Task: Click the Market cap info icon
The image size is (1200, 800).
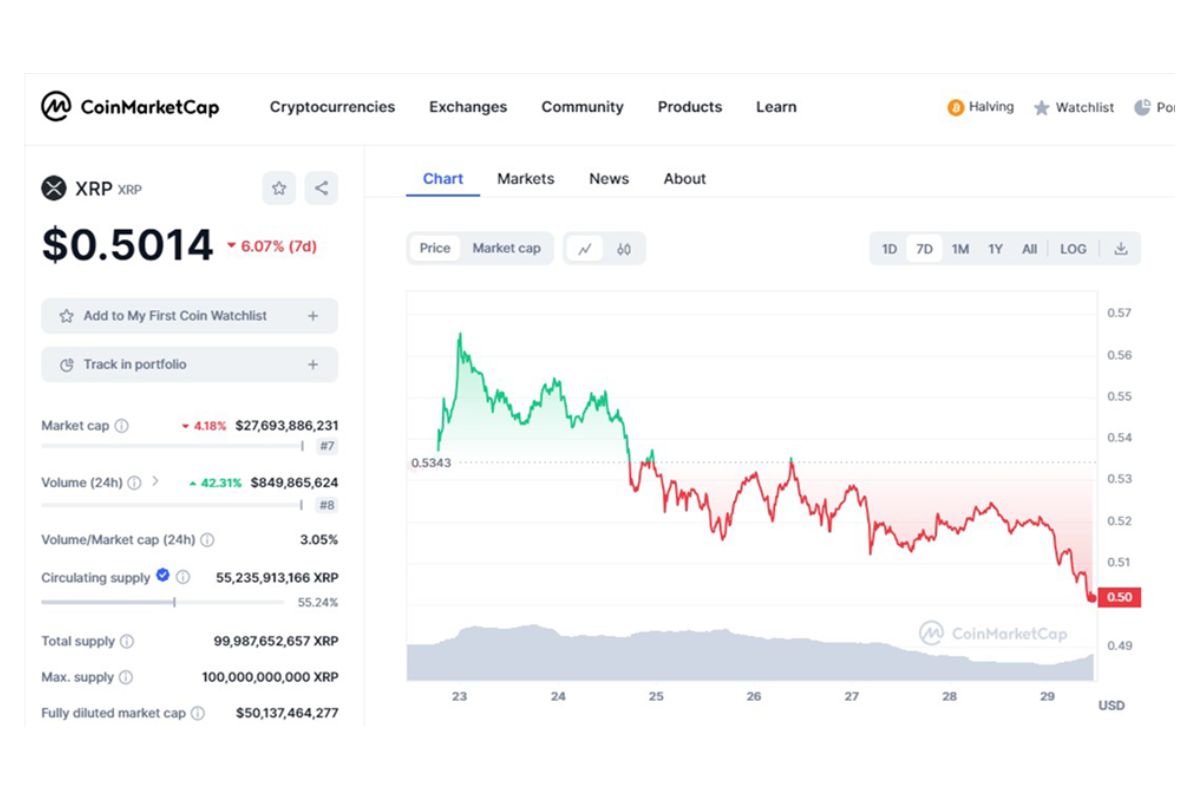Action: (x=122, y=426)
